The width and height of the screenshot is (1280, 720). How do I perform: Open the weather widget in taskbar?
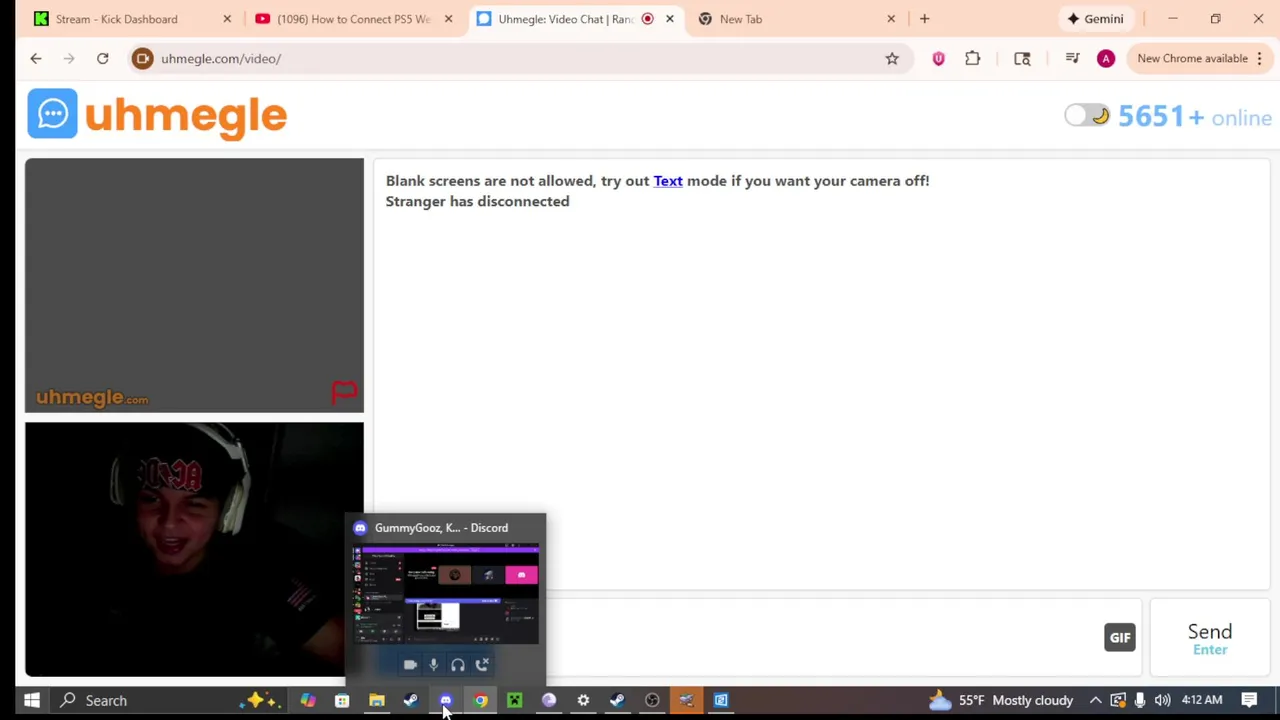tap(1000, 700)
